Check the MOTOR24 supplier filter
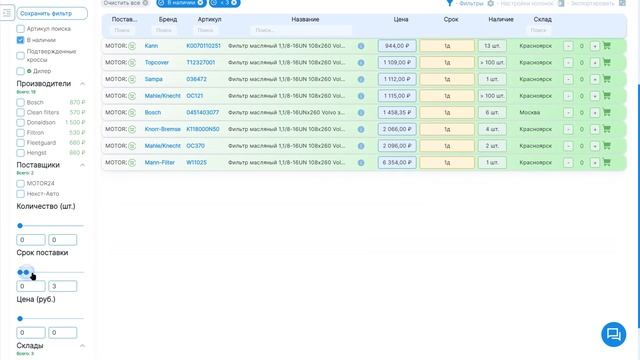 click(20, 184)
